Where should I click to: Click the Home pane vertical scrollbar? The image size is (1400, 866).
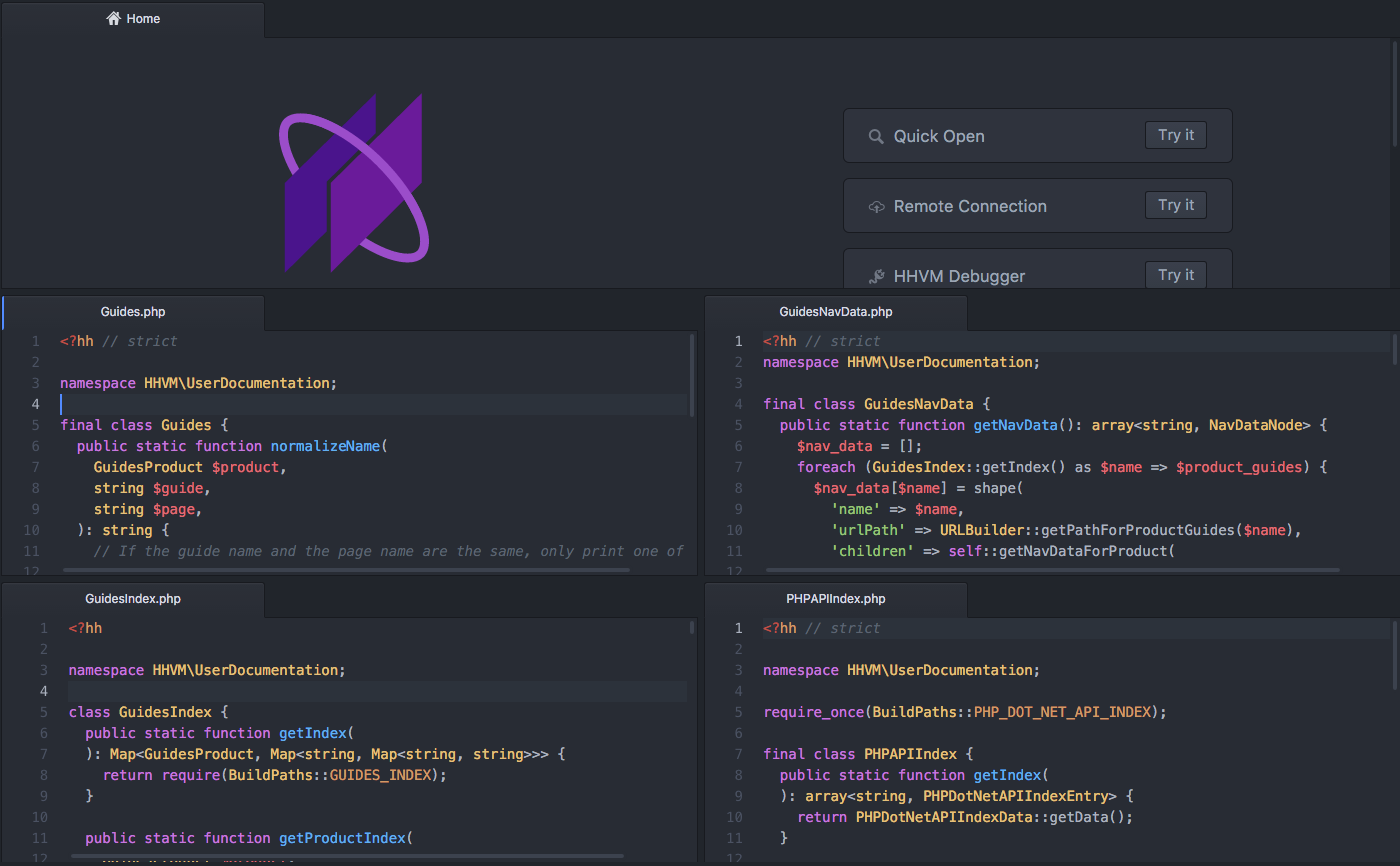(x=1394, y=95)
